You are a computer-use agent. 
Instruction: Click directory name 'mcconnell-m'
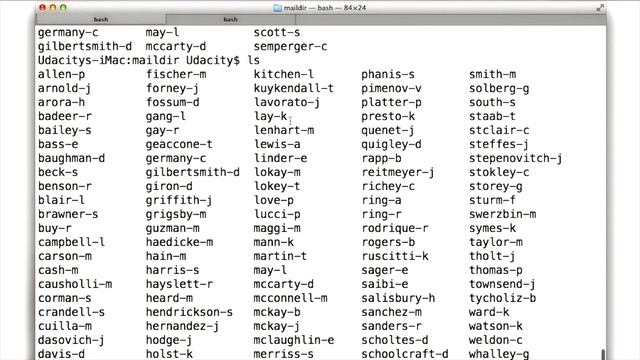point(290,298)
